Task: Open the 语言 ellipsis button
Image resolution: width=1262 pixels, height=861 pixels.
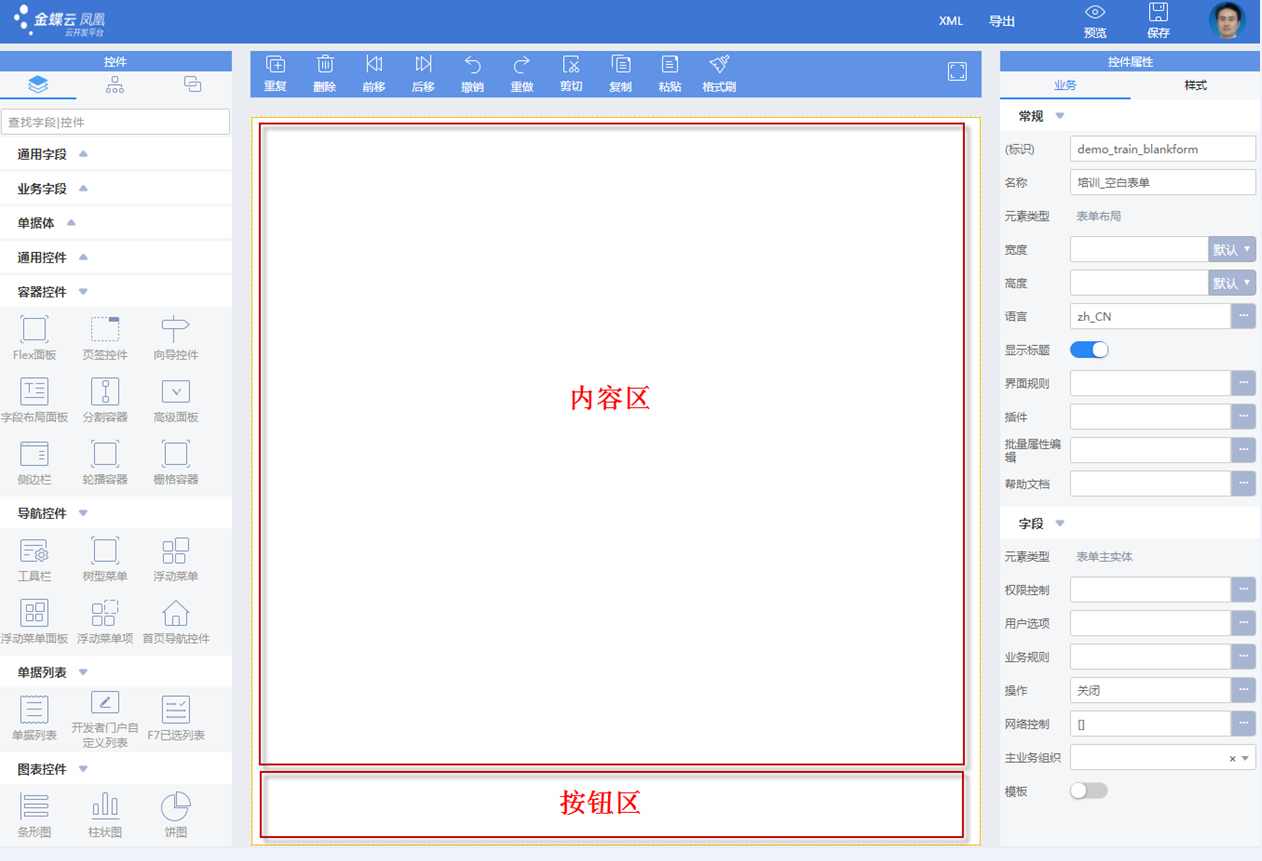Action: (1243, 316)
